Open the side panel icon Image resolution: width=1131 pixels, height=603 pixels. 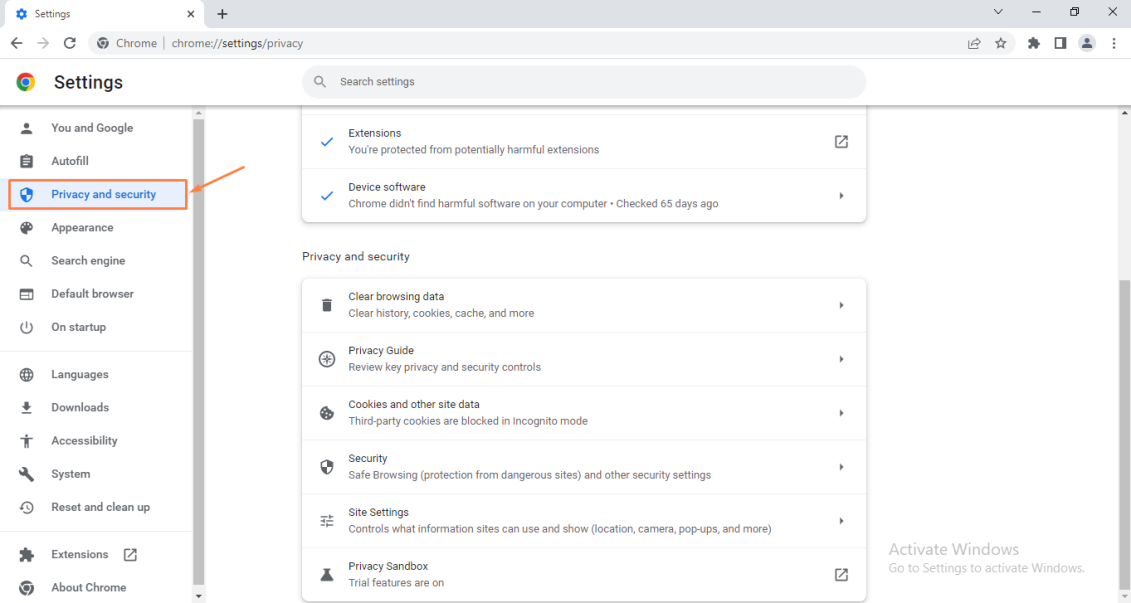point(1060,43)
